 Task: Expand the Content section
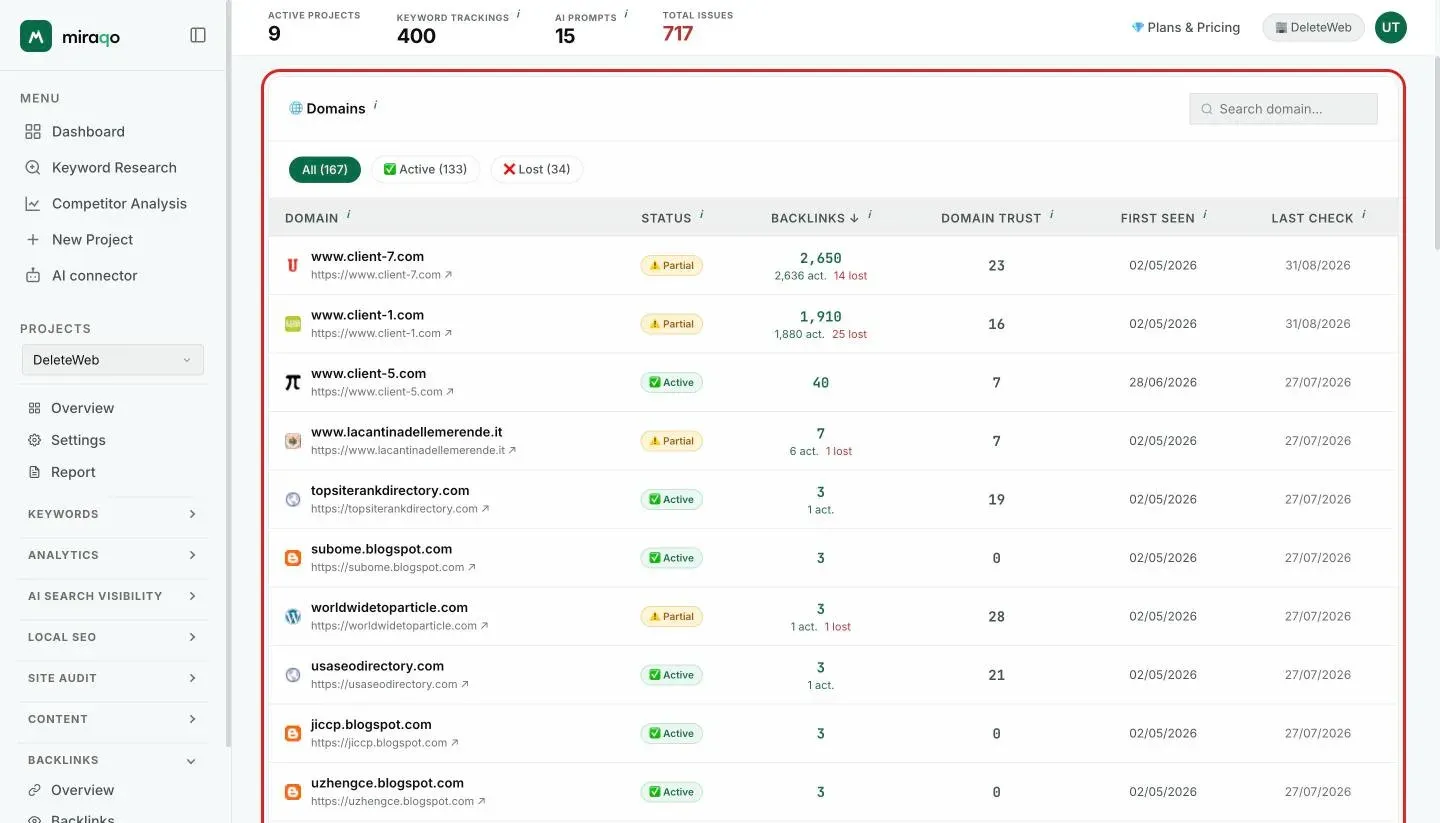point(112,719)
